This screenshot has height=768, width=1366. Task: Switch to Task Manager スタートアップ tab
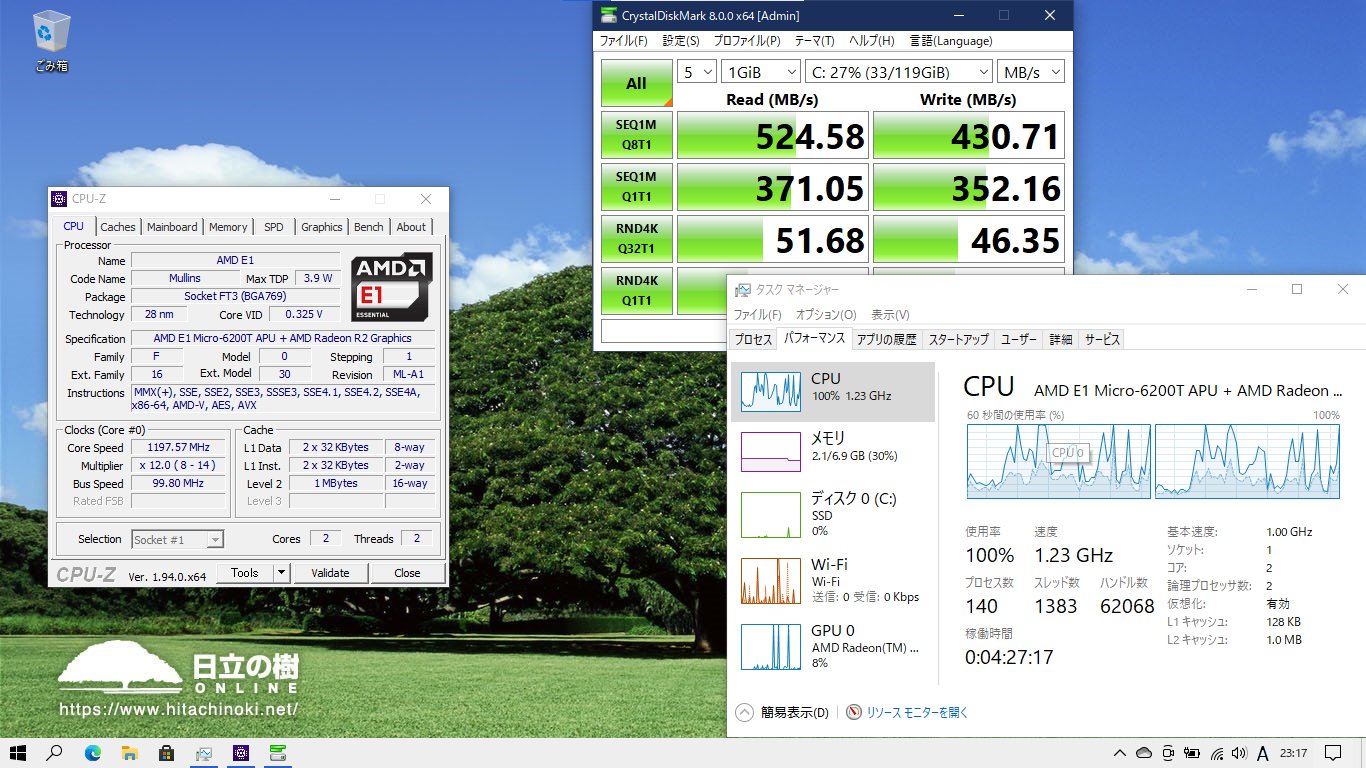(x=958, y=340)
